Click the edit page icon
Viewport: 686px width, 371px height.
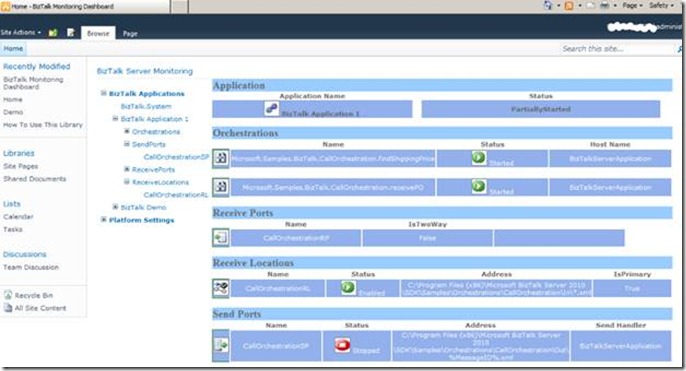pyautogui.click(x=70, y=32)
